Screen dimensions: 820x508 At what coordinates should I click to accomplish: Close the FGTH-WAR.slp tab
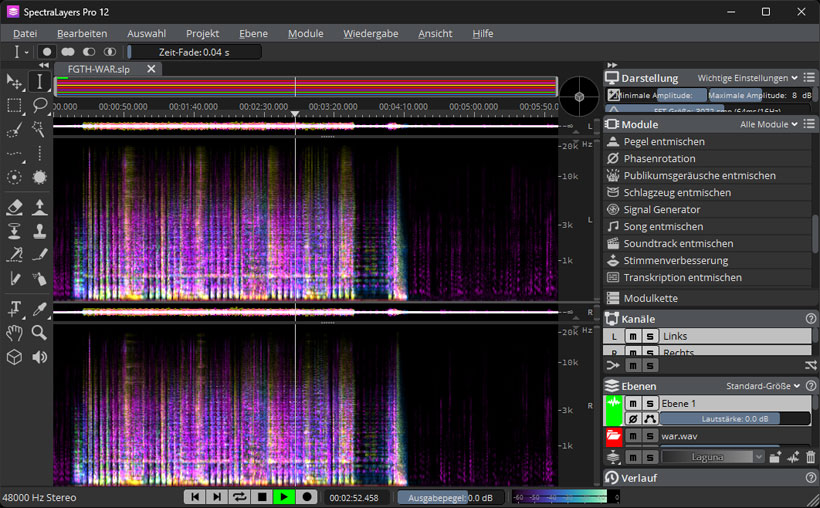click(151, 69)
